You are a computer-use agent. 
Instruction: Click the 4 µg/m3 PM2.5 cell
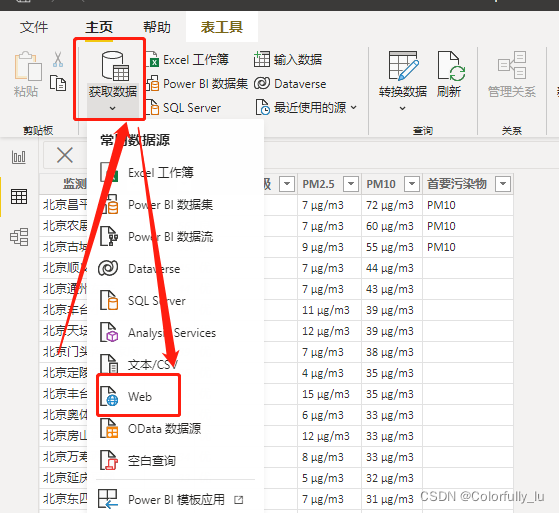329,373
